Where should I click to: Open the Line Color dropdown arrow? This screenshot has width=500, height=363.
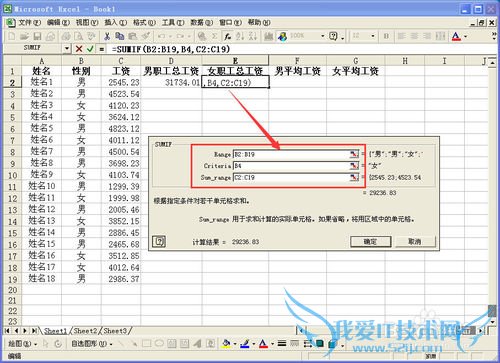[x=253, y=344]
